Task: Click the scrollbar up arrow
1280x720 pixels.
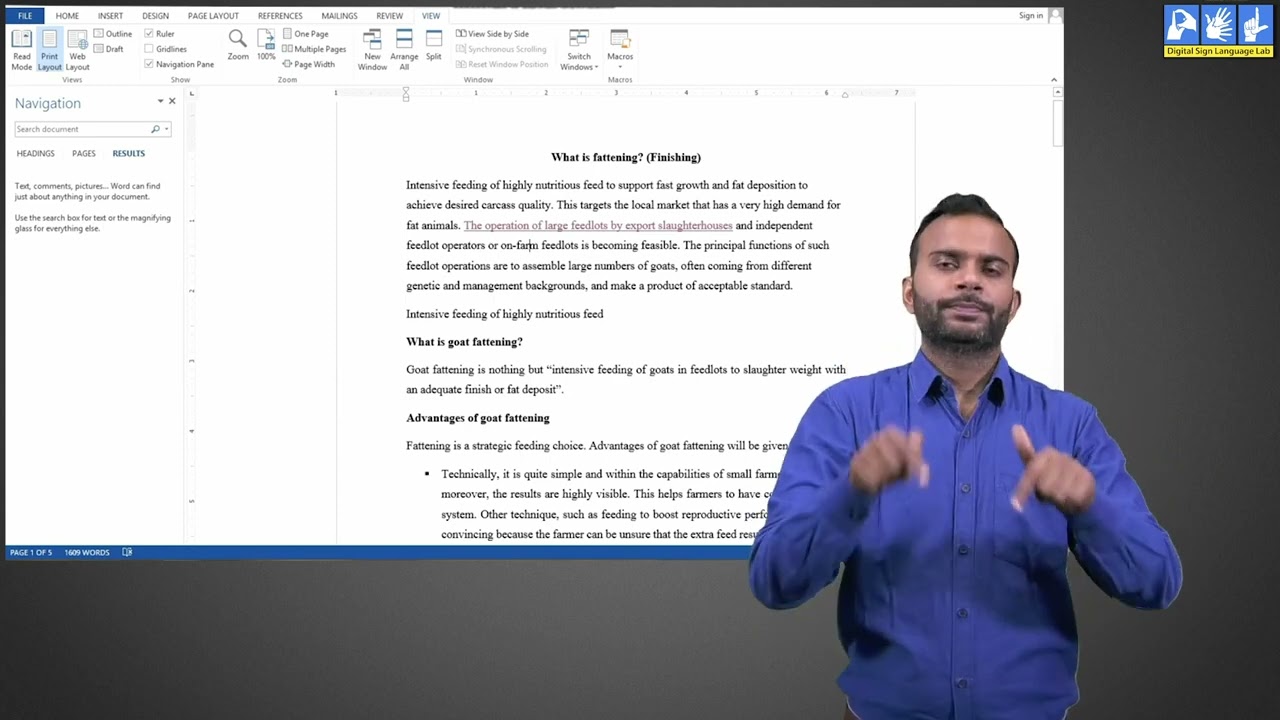Action: [1058, 93]
